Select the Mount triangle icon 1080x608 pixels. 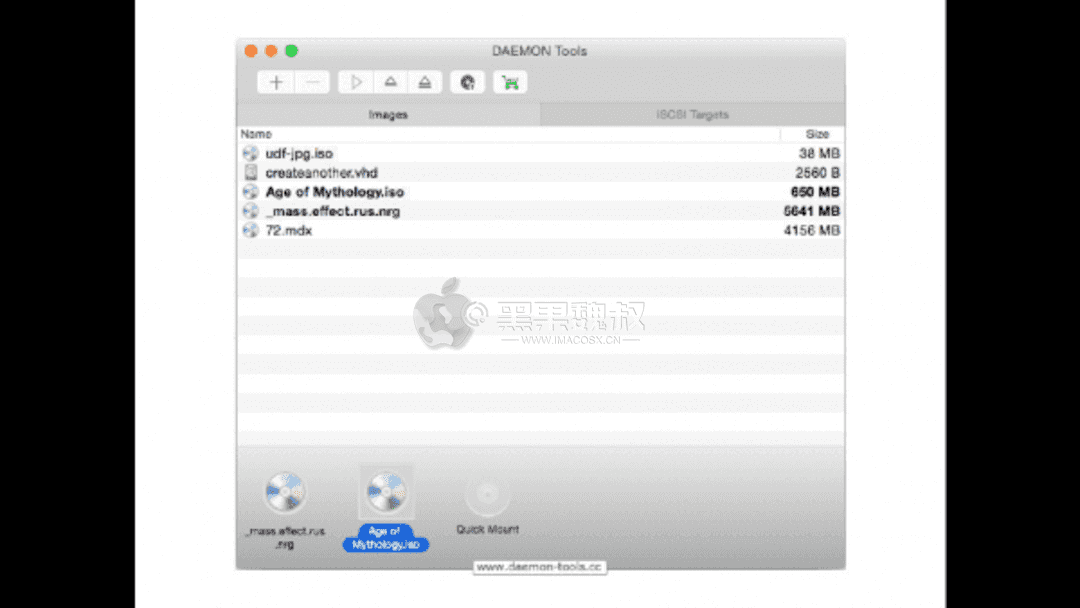pyautogui.click(x=356, y=82)
